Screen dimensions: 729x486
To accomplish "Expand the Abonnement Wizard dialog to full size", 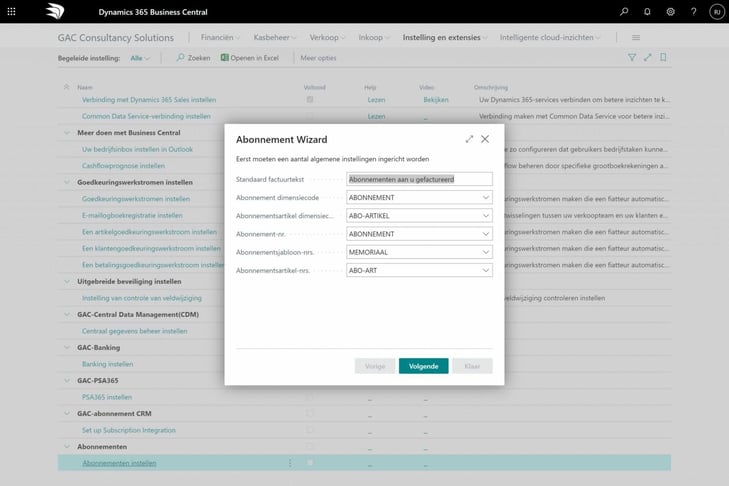I will point(469,139).
